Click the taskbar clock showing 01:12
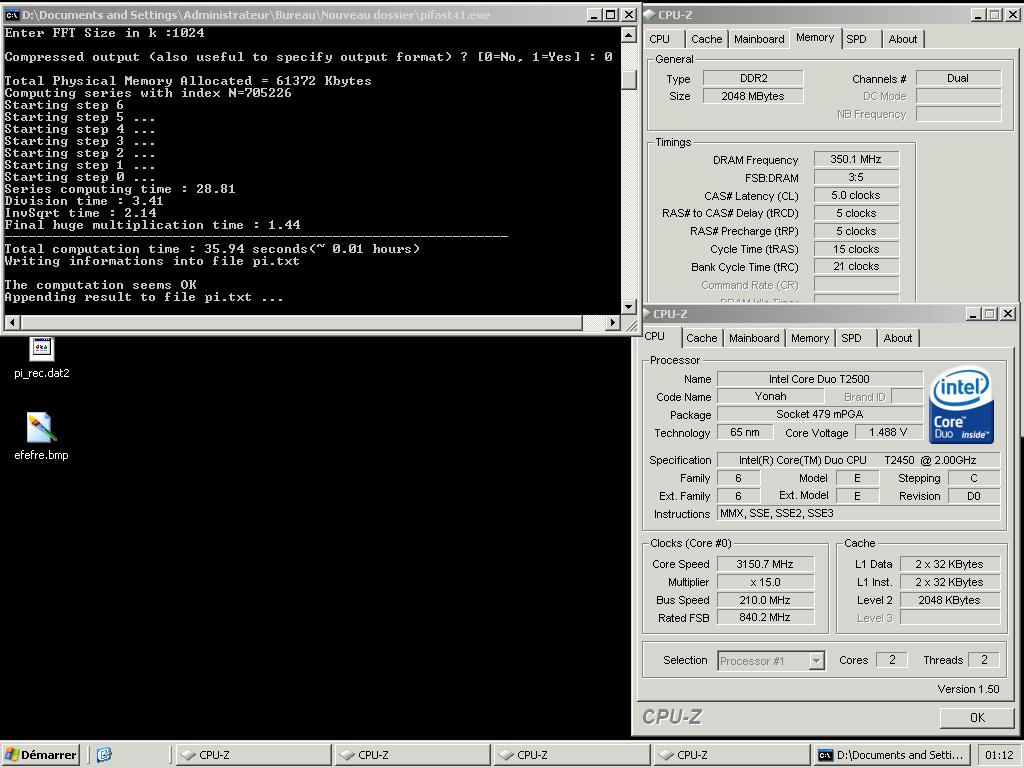Viewport: 1024px width, 768px height. [x=999, y=755]
